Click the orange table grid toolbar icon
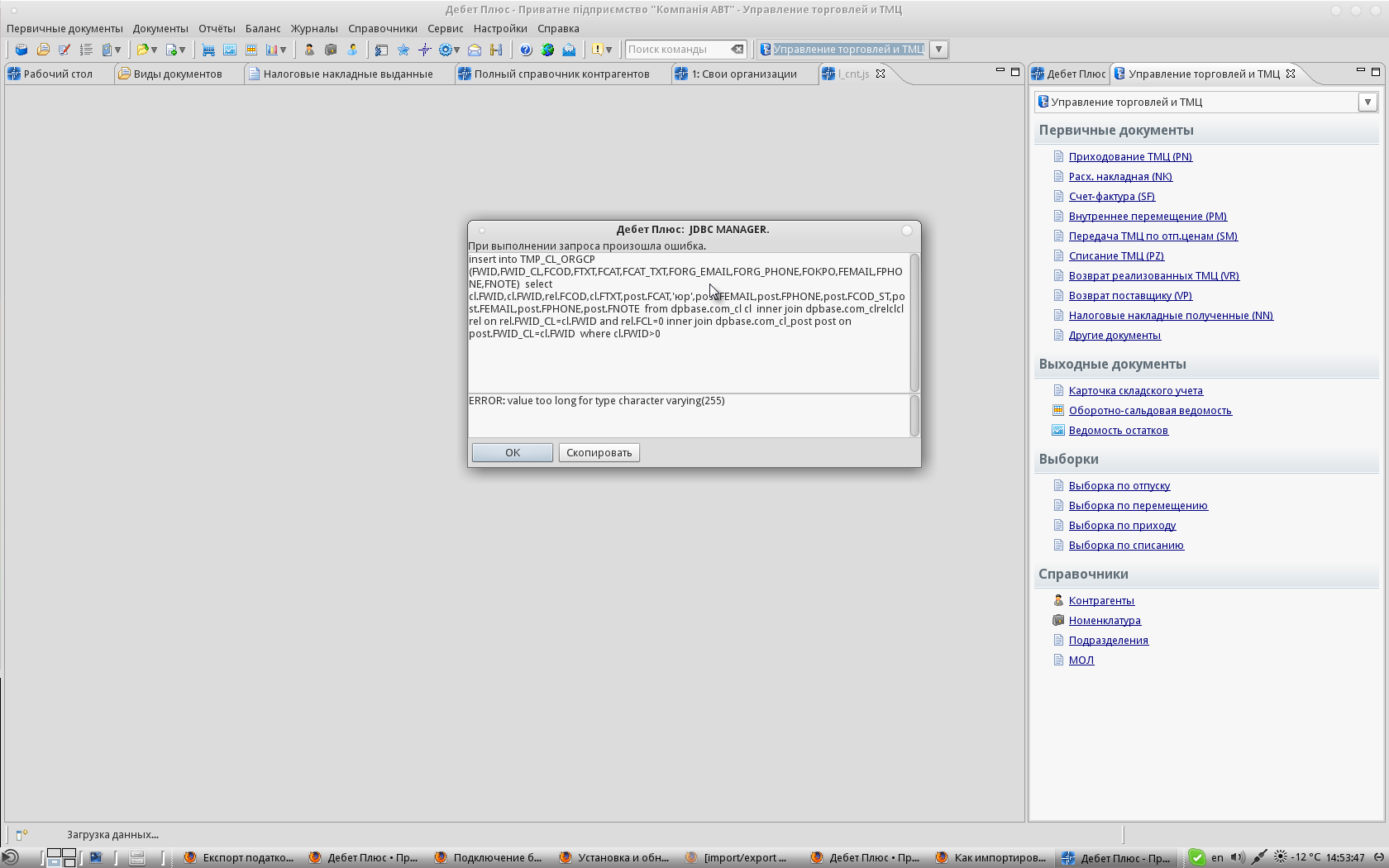The image size is (1389, 868). click(x=251, y=50)
